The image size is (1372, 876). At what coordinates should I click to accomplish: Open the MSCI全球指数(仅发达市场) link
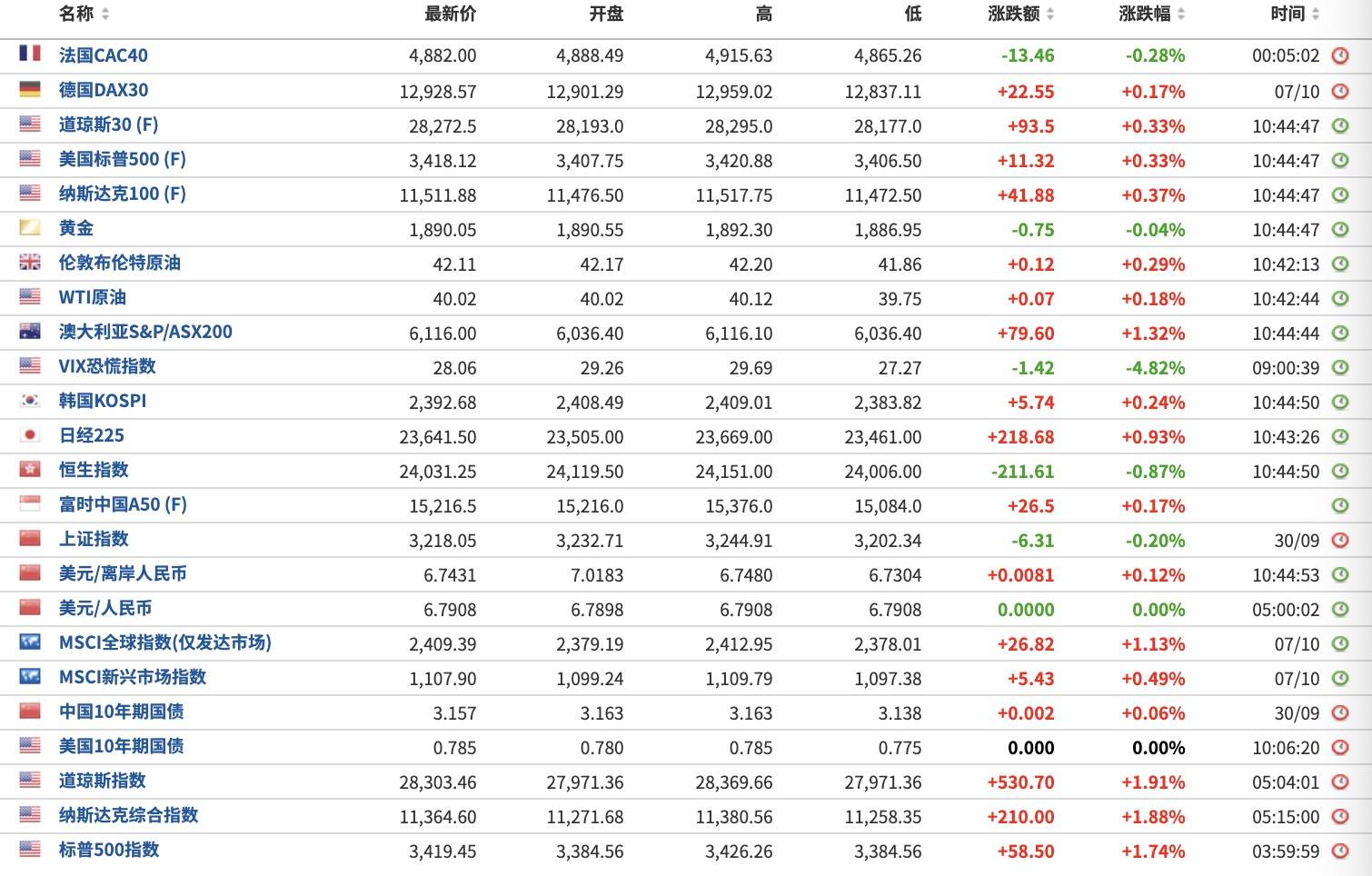(165, 642)
